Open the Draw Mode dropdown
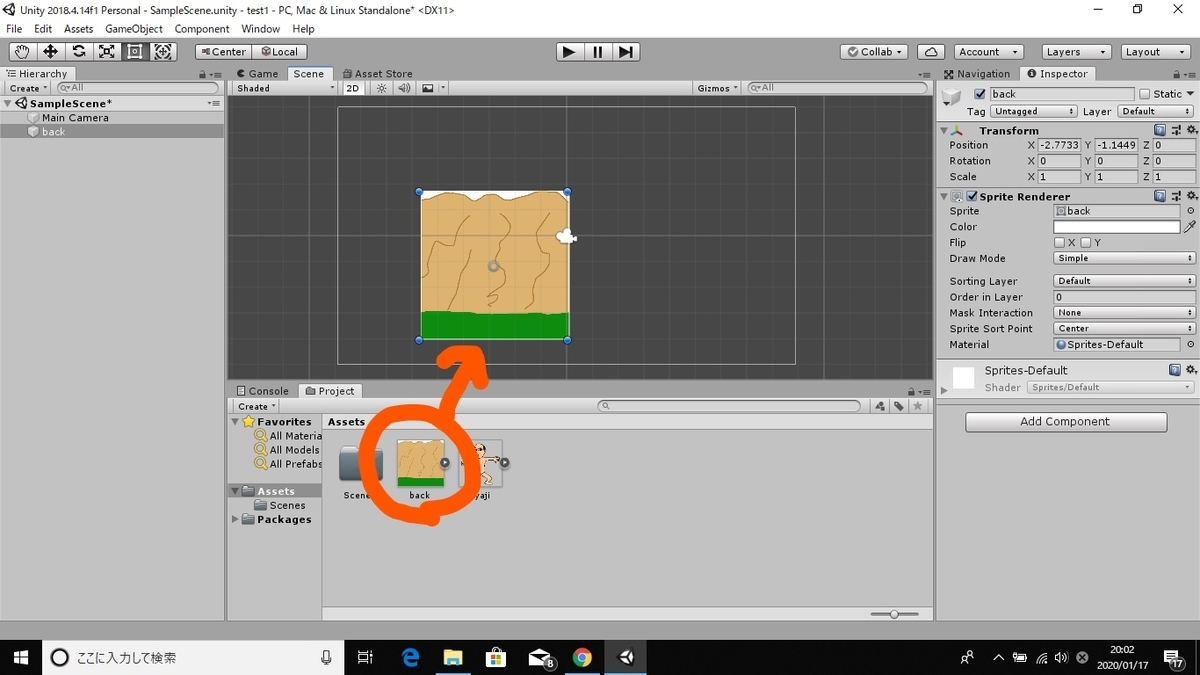The width and height of the screenshot is (1200, 675). coord(1125,258)
